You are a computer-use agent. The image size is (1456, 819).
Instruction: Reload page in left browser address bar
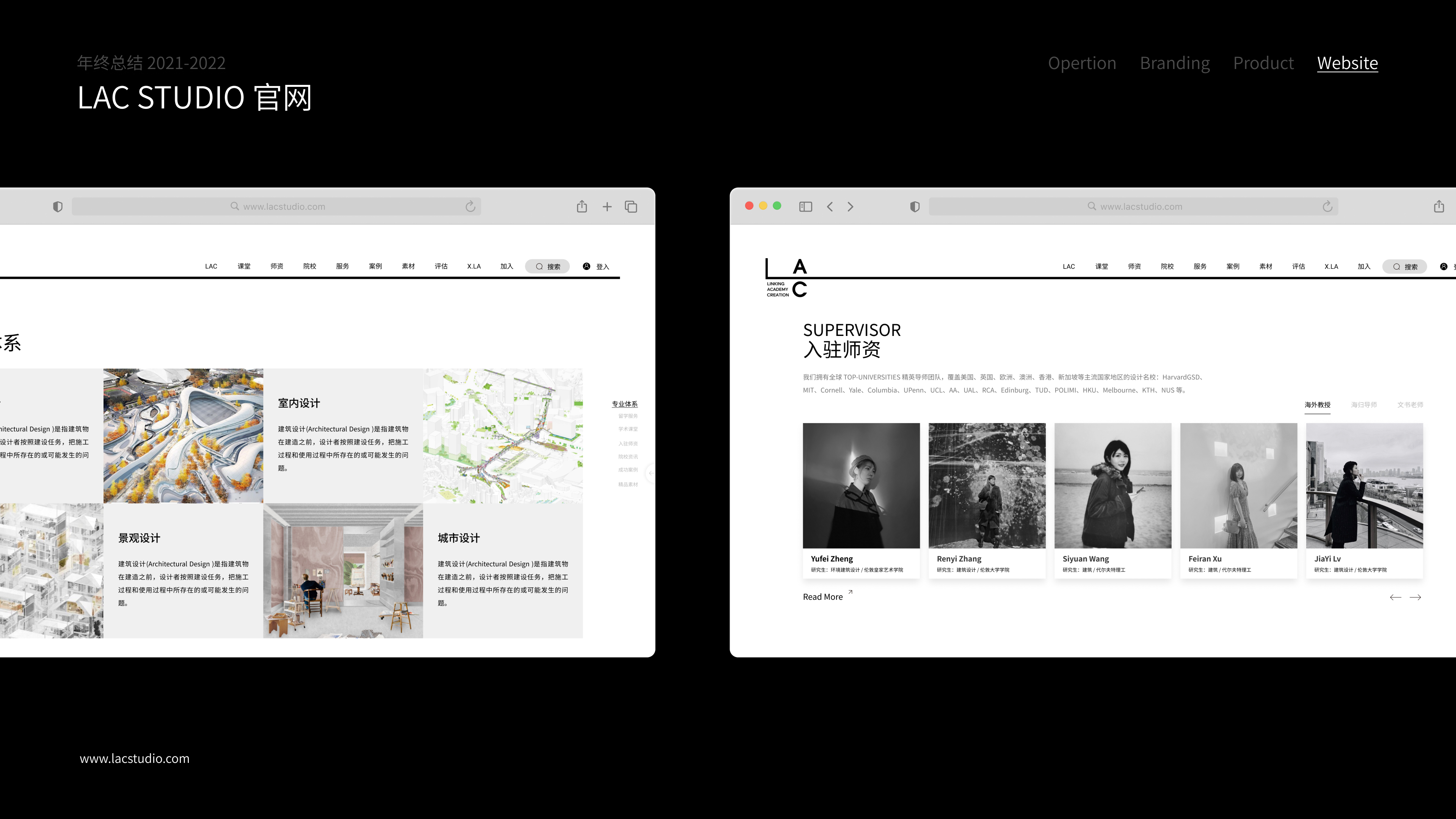tap(470, 206)
